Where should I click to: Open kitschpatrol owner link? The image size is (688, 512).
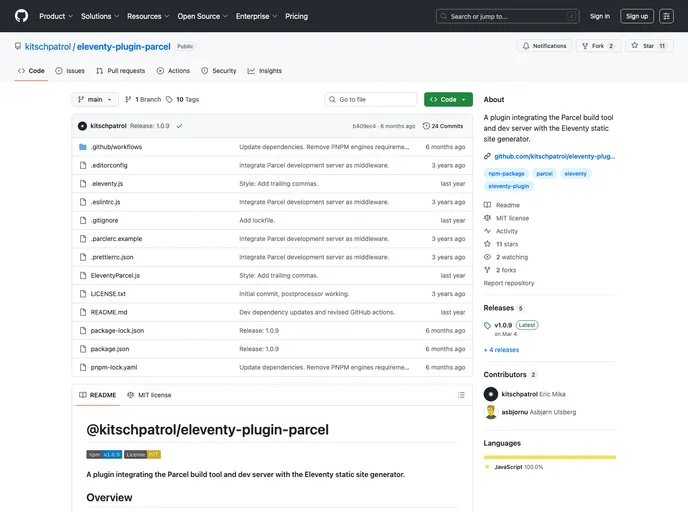click(47, 47)
